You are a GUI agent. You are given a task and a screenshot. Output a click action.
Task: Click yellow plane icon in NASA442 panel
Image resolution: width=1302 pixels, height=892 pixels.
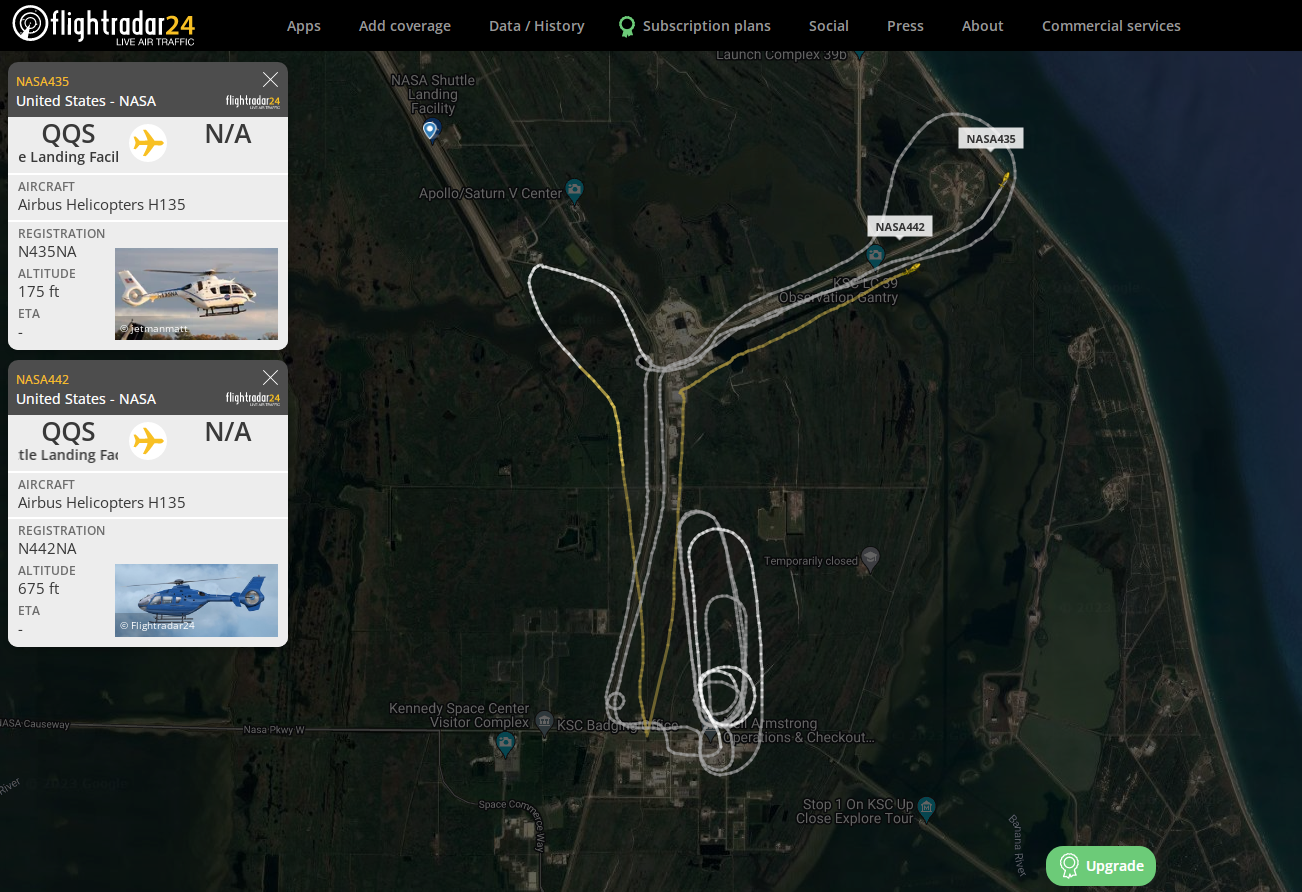(x=148, y=441)
